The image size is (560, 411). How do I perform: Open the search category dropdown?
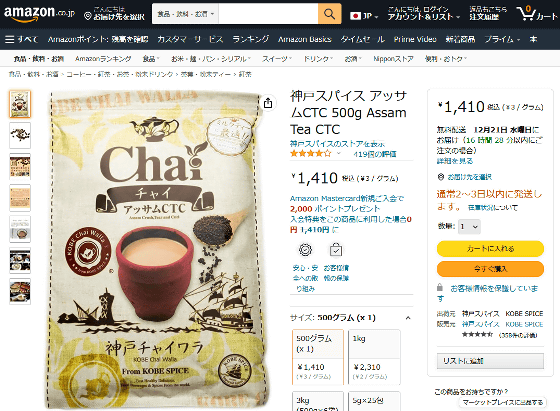click(185, 14)
